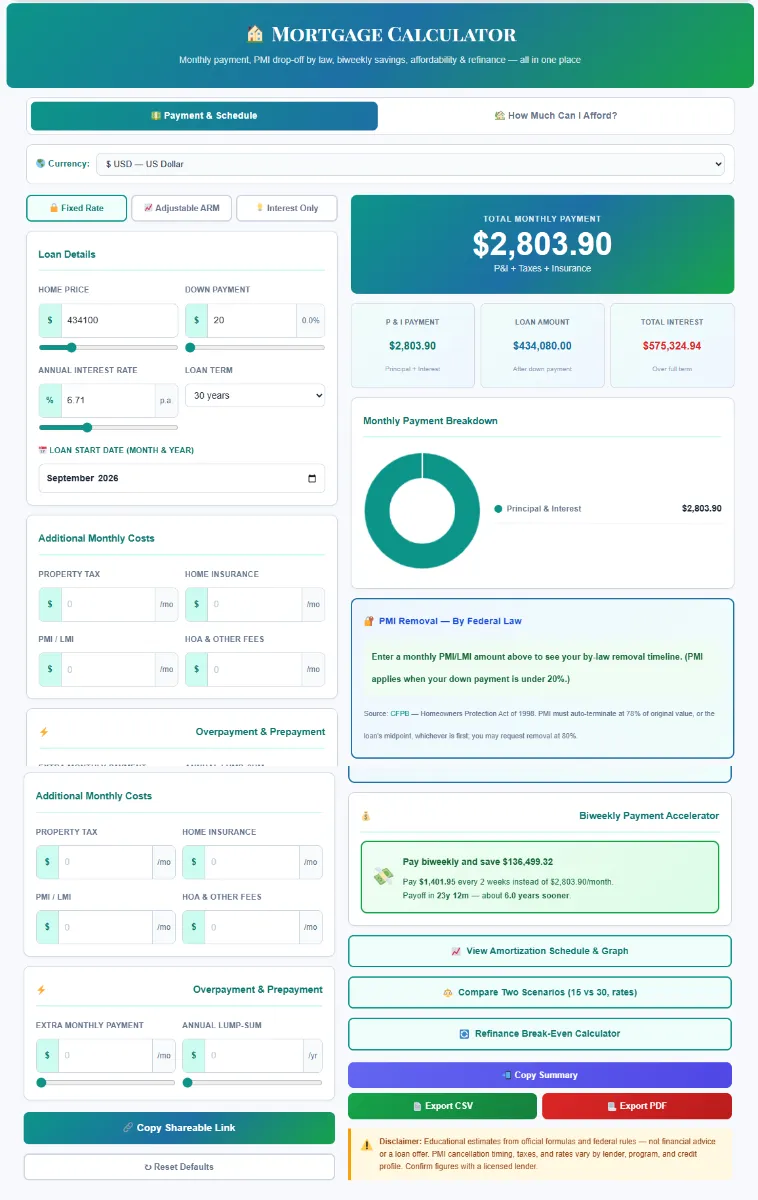Open the Currency dropdown showing USD
758x1200 pixels.
[x=410, y=163]
